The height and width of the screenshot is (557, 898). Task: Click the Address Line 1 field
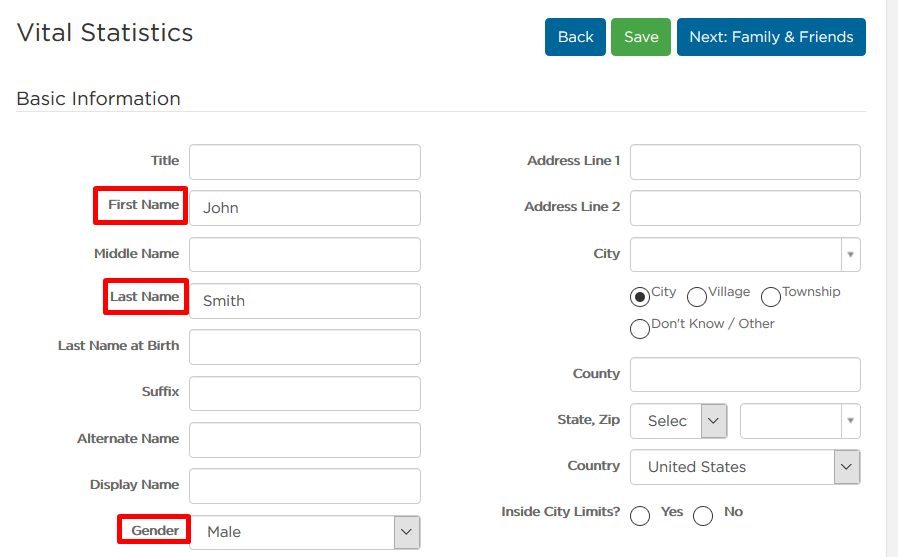tap(745, 162)
